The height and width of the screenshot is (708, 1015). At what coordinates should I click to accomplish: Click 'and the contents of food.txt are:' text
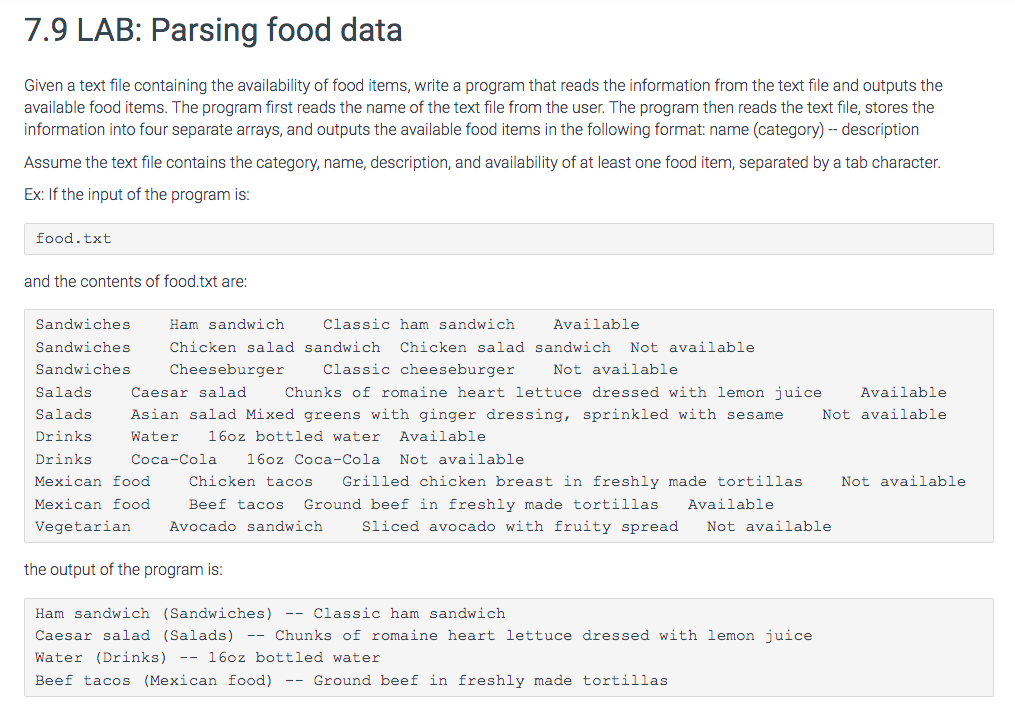tap(135, 282)
